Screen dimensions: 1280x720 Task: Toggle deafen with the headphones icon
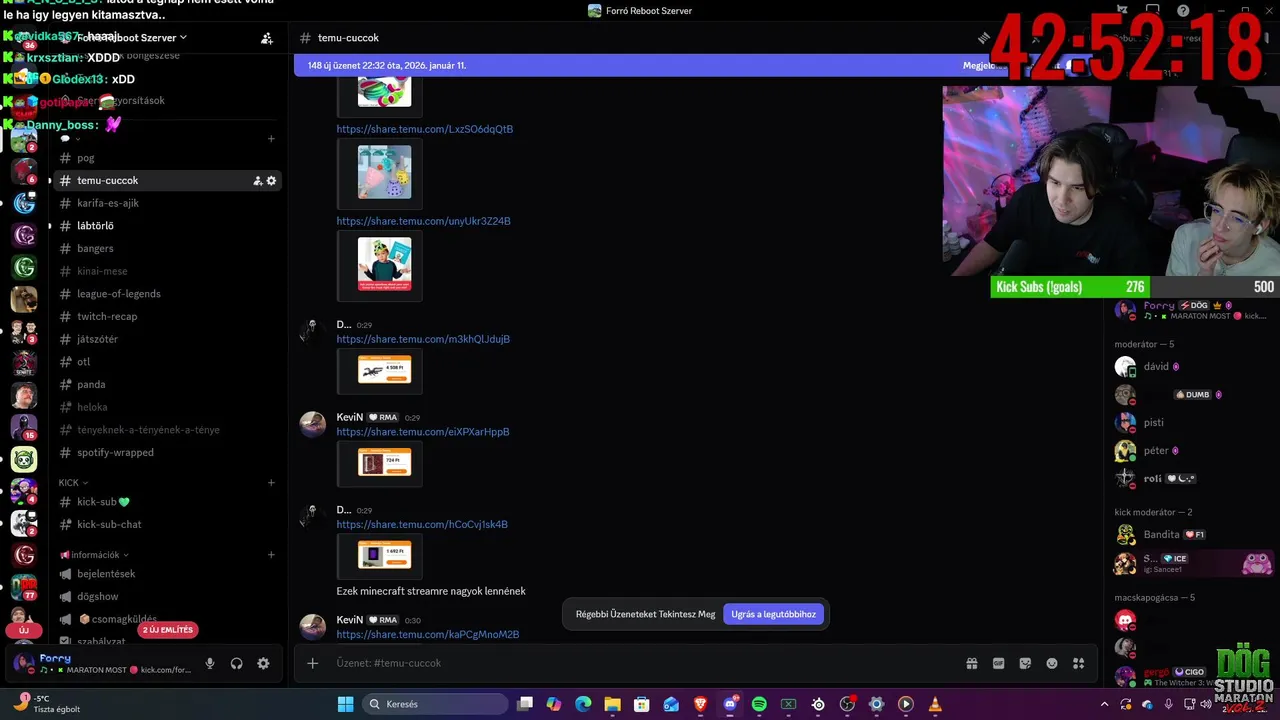(x=237, y=663)
